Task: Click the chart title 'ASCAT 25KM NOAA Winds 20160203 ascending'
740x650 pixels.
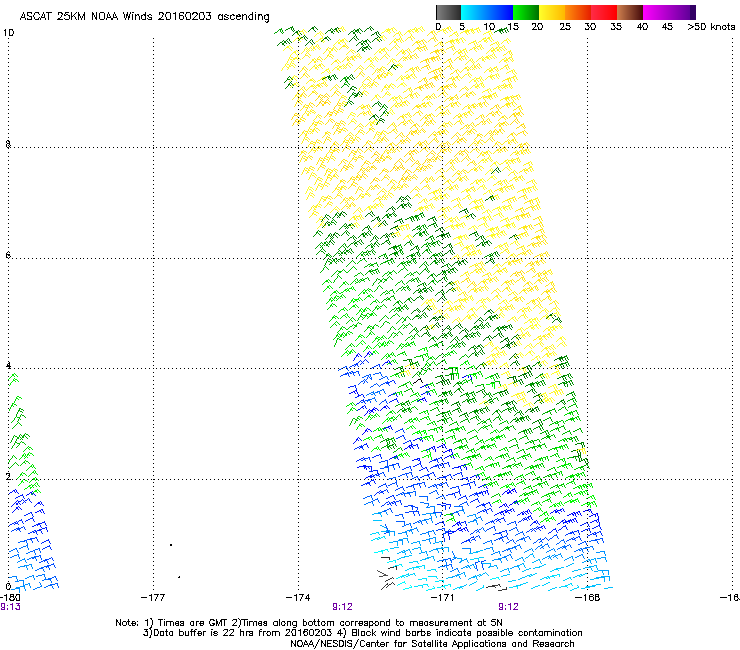Action: point(144,17)
